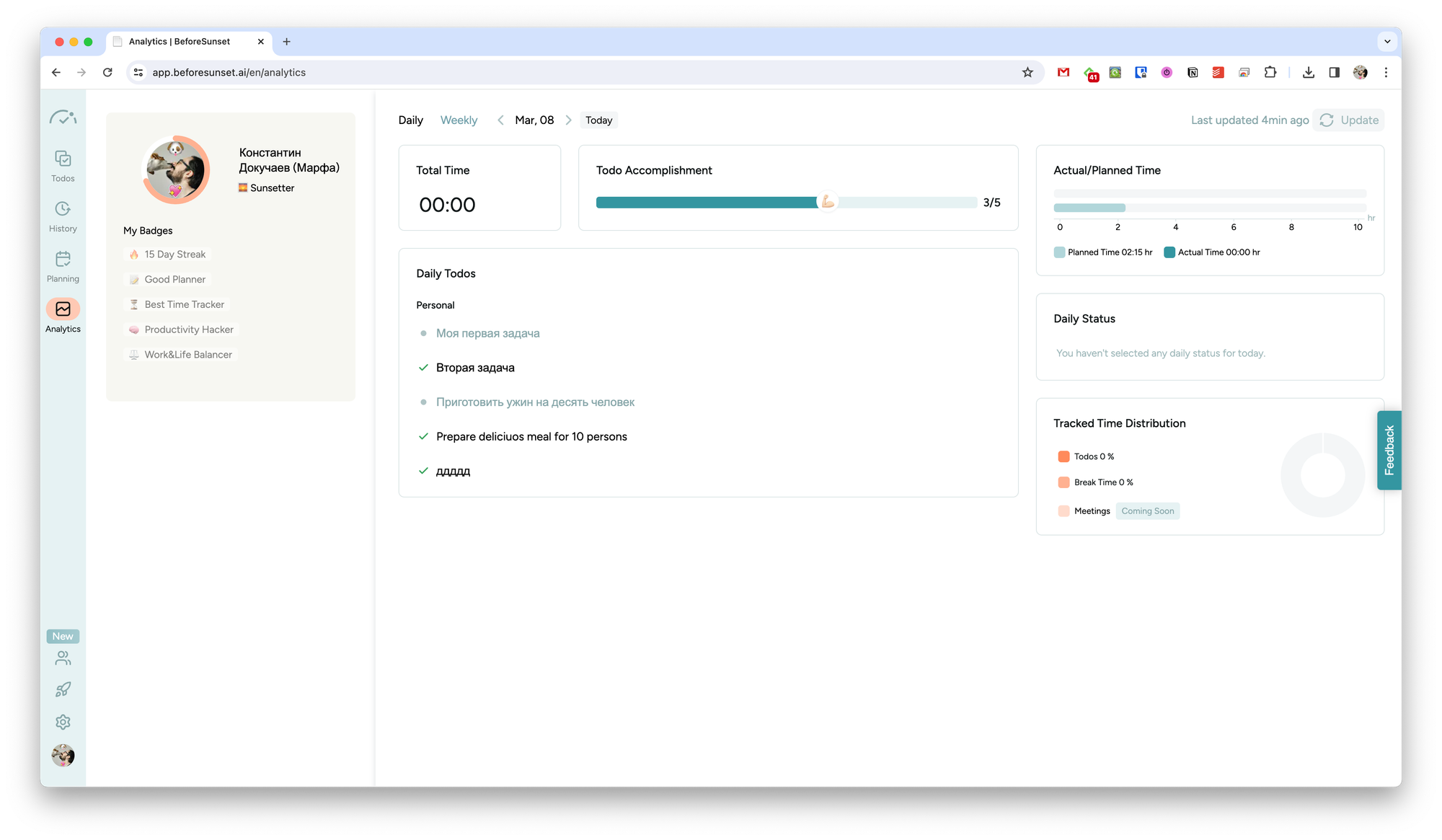
Task: Open the tab search dropdown arrow
Action: (x=1387, y=42)
